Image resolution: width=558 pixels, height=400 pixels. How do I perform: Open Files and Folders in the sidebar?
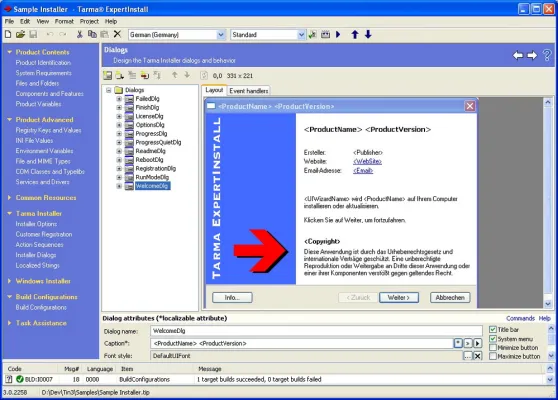click(37, 83)
